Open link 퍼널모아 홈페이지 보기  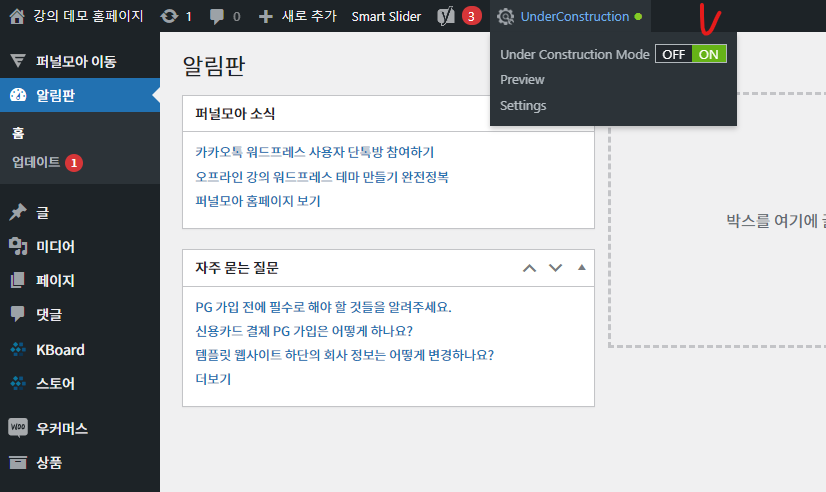click(x=258, y=201)
